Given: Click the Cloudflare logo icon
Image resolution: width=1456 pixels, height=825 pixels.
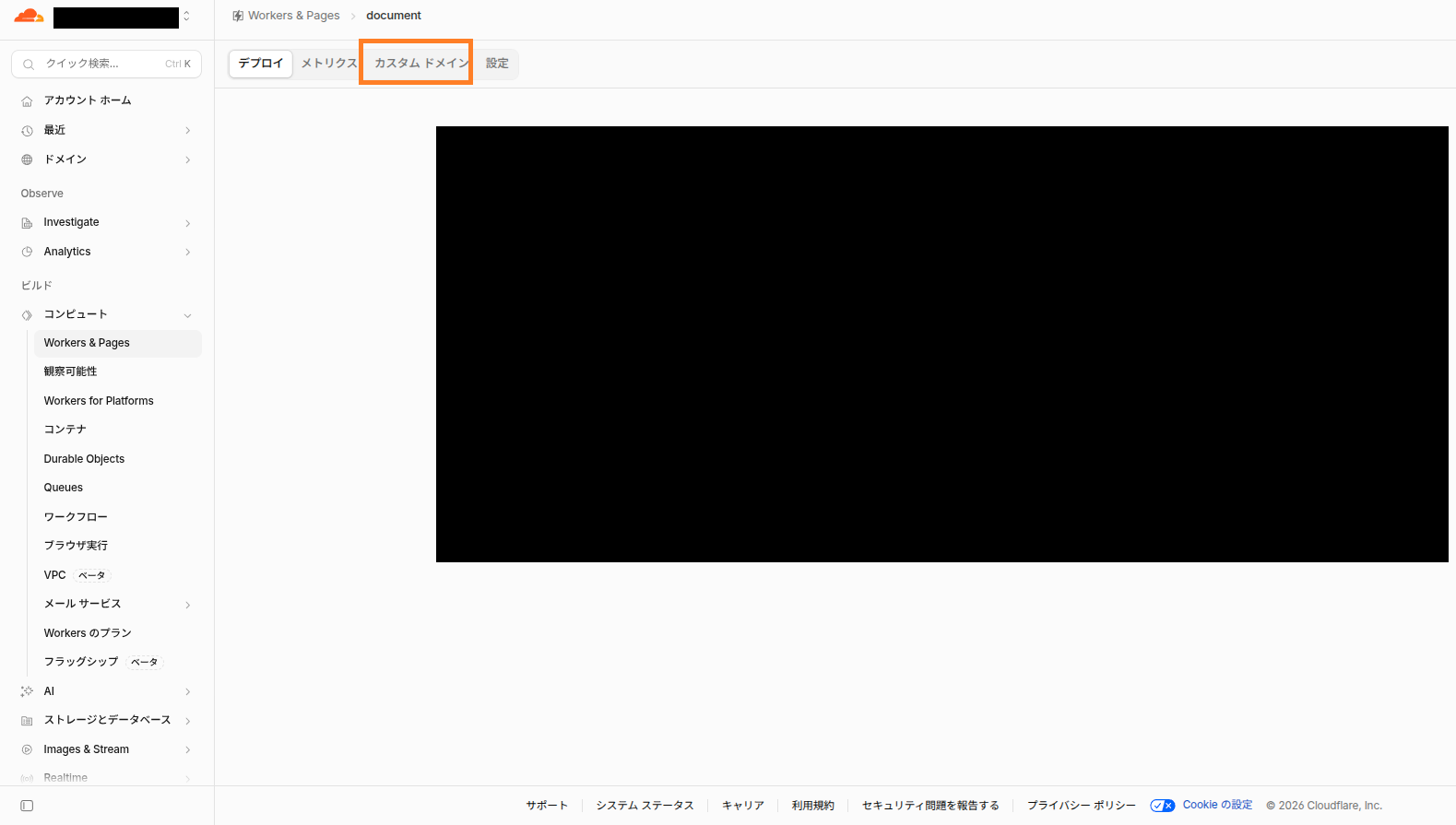Looking at the screenshot, I should click(29, 17).
